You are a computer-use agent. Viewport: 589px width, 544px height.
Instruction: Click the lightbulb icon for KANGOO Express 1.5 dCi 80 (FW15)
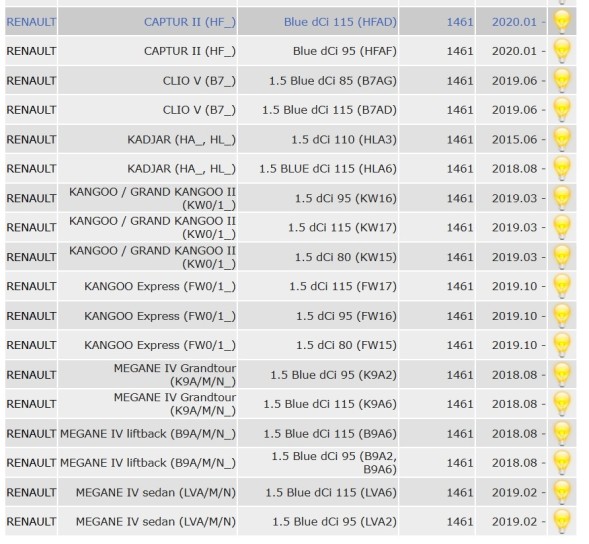(562, 345)
